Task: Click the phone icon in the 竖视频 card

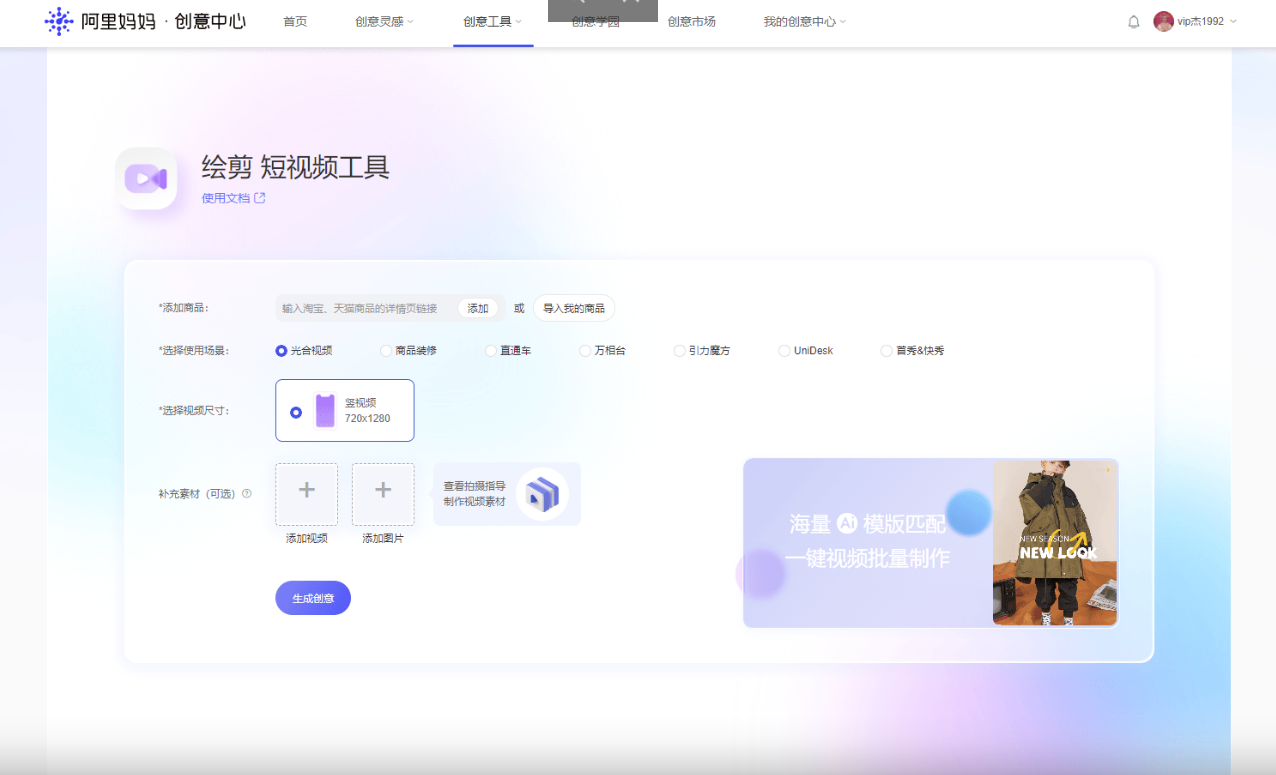Action: pos(327,410)
